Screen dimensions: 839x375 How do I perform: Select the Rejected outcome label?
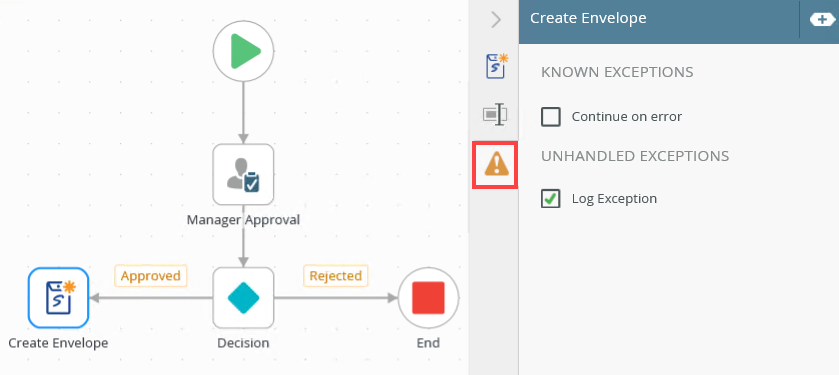[x=335, y=276]
